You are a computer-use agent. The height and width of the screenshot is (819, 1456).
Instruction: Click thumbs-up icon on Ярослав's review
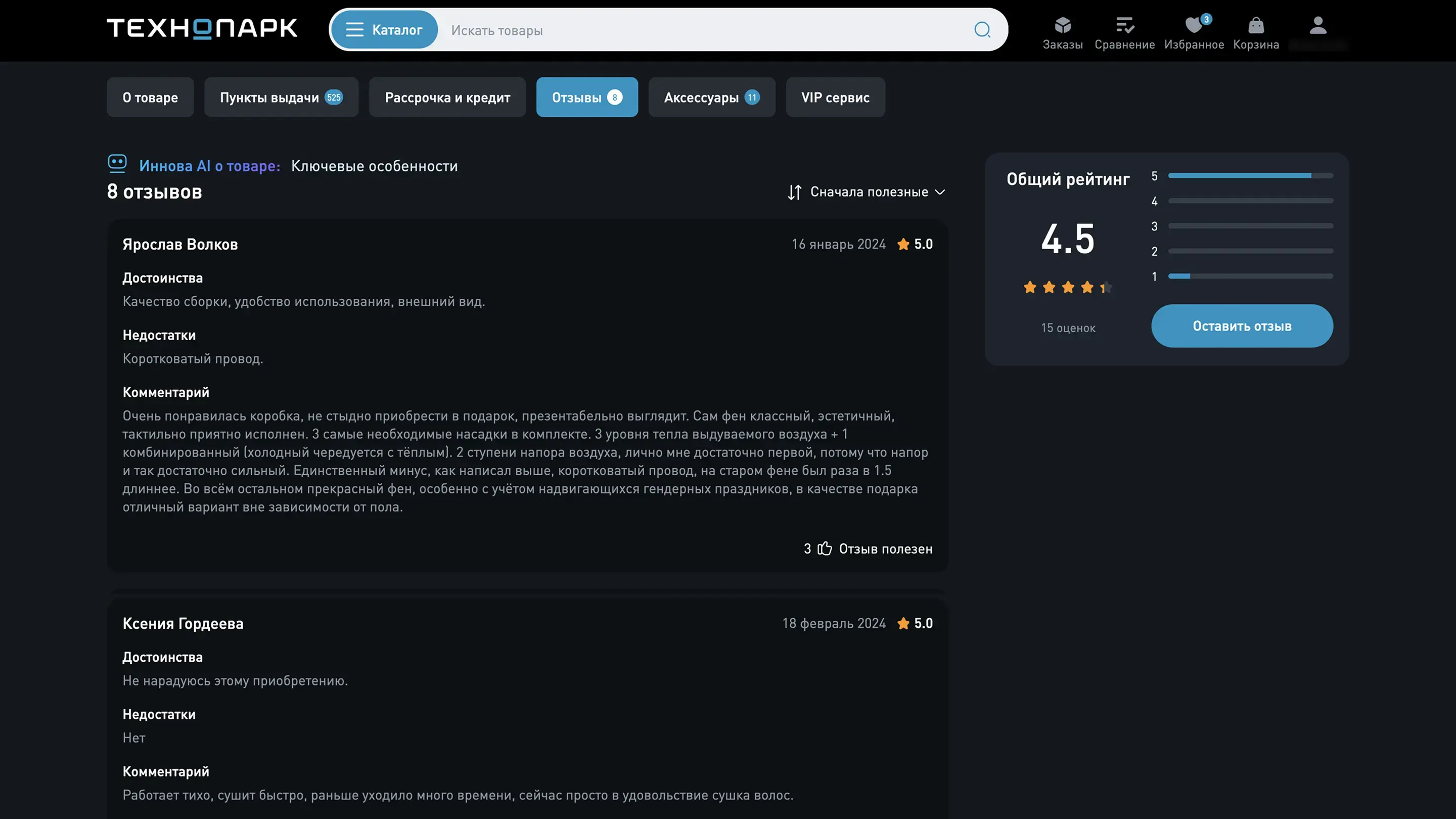825,548
